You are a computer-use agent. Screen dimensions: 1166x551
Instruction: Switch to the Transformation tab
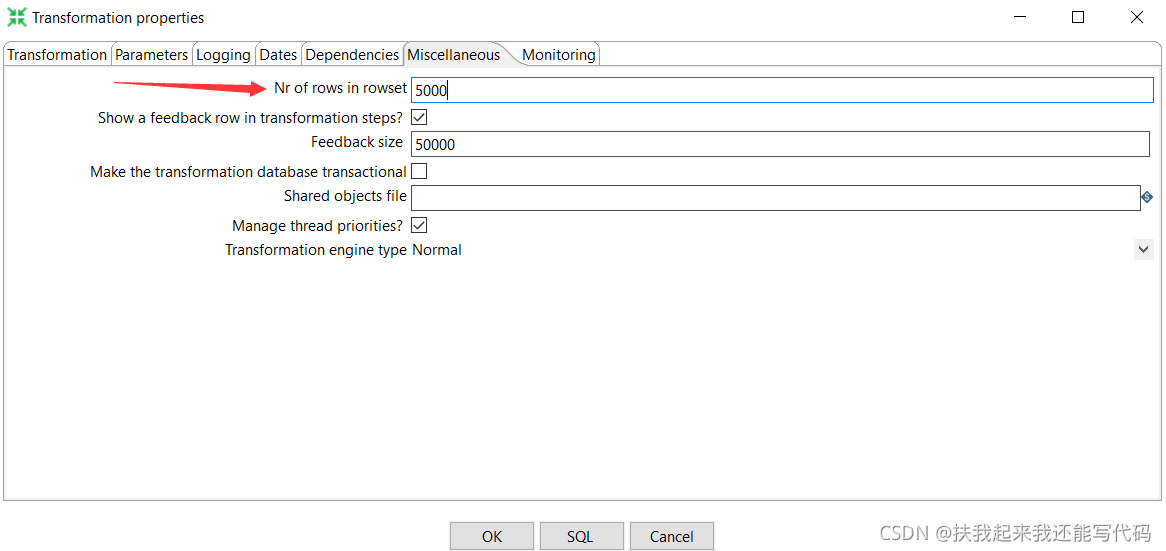tap(57, 54)
